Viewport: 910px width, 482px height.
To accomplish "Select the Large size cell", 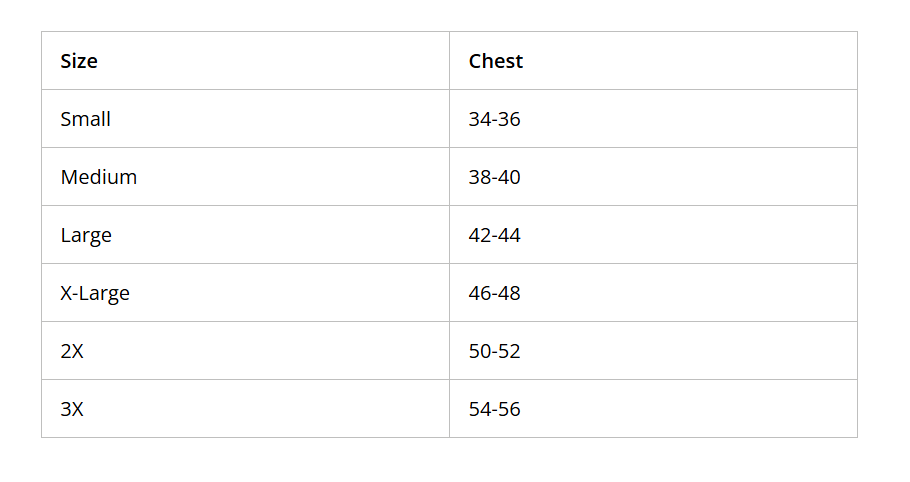I will [x=245, y=235].
